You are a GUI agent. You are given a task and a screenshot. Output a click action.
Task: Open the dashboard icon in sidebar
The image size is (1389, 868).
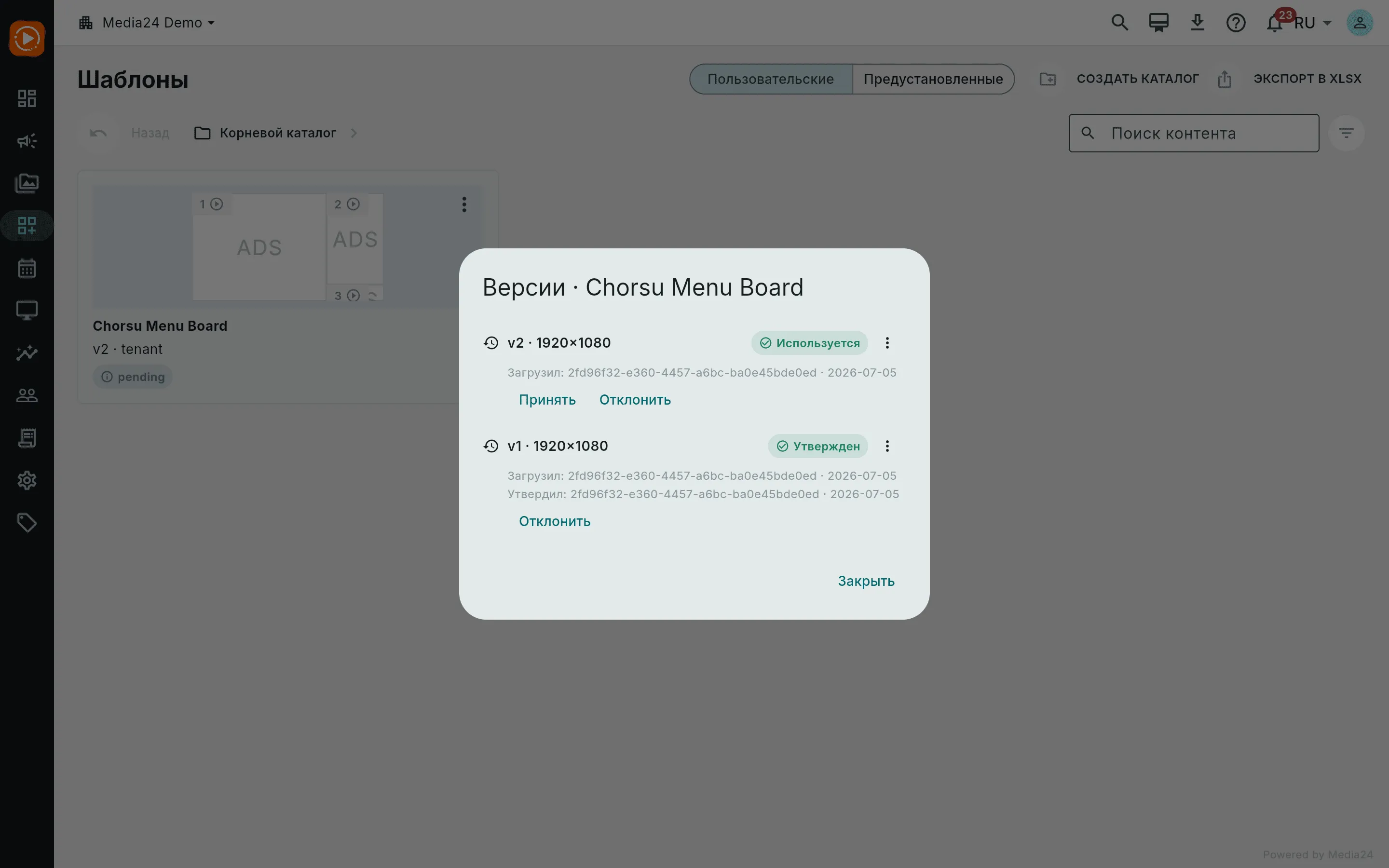click(x=27, y=98)
